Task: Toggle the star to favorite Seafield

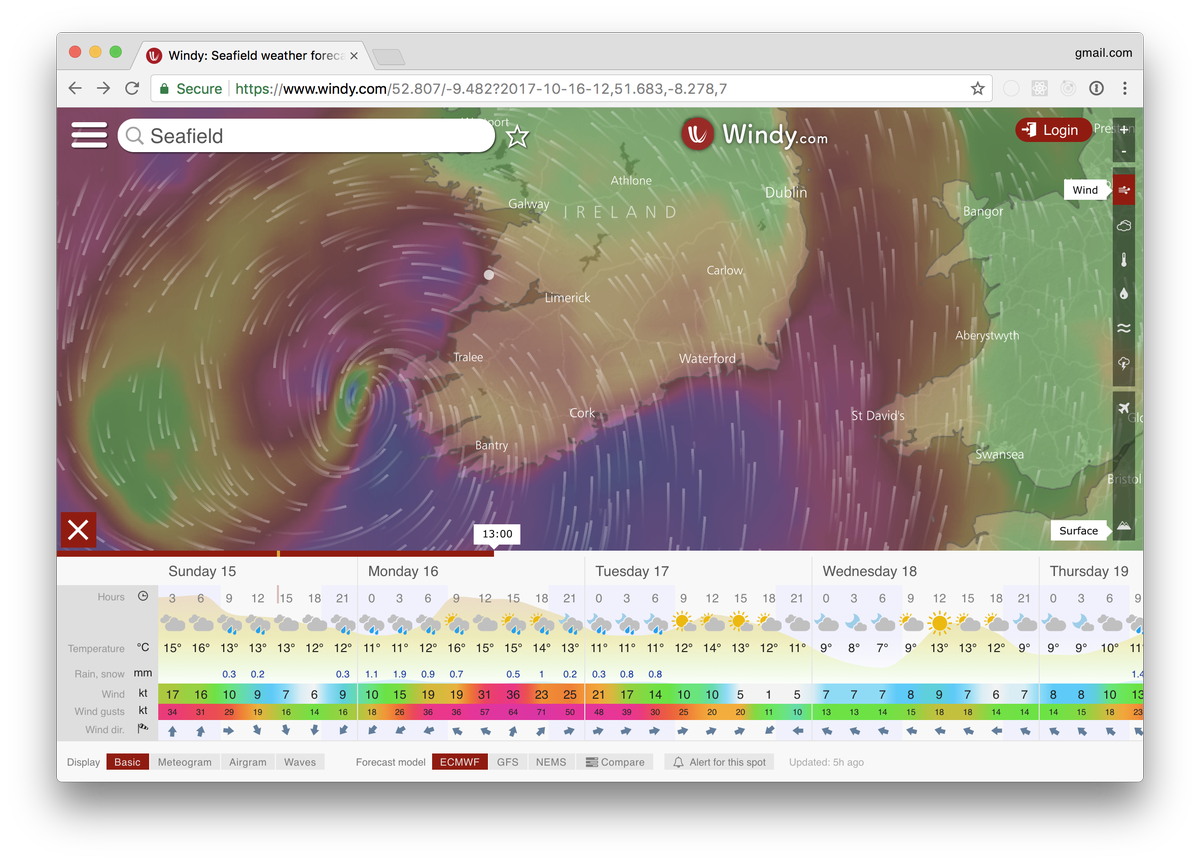Action: (517, 136)
